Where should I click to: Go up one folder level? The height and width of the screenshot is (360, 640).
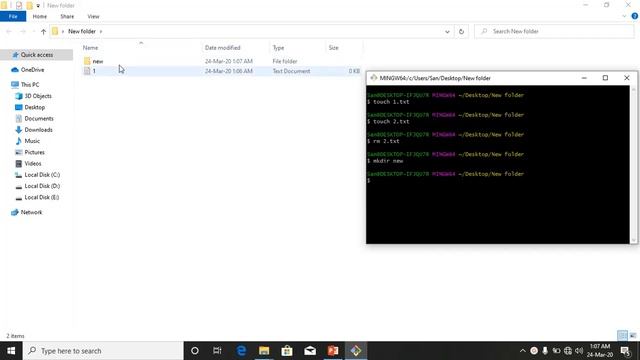[43, 31]
